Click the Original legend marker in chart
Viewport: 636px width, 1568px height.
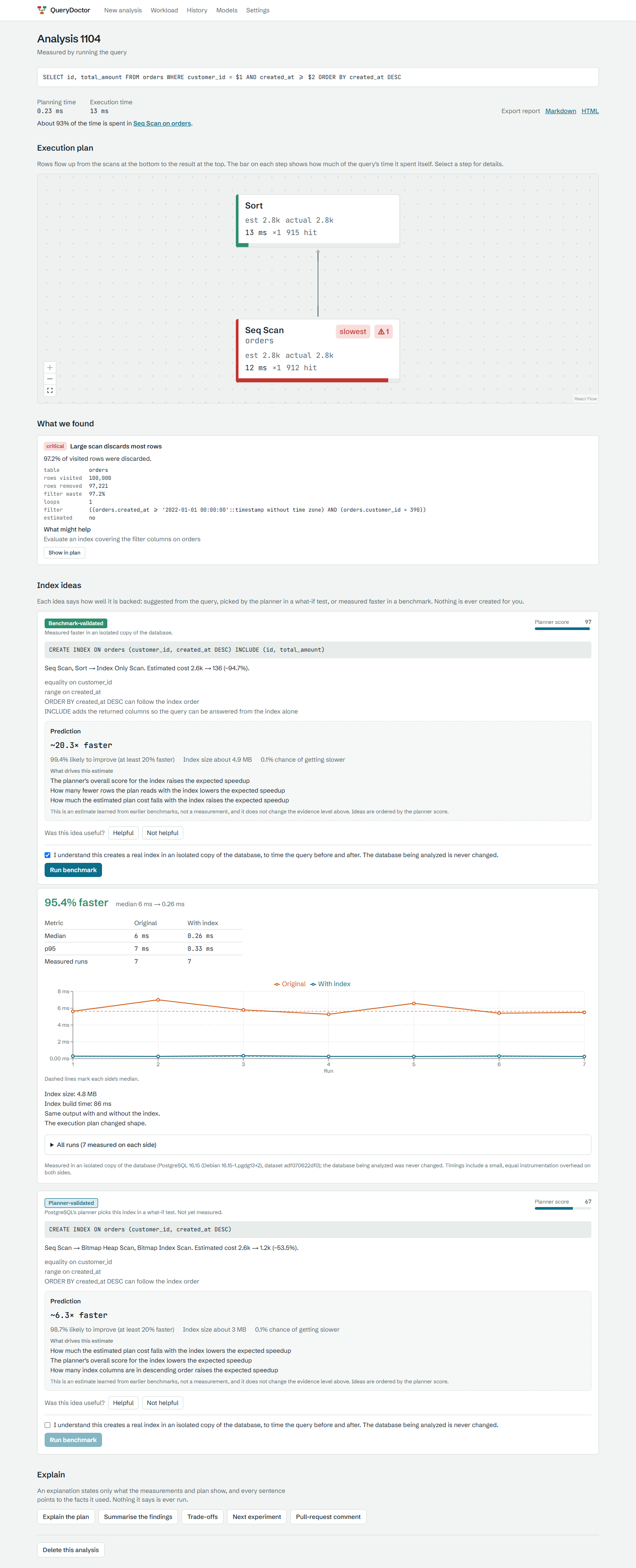point(277,984)
